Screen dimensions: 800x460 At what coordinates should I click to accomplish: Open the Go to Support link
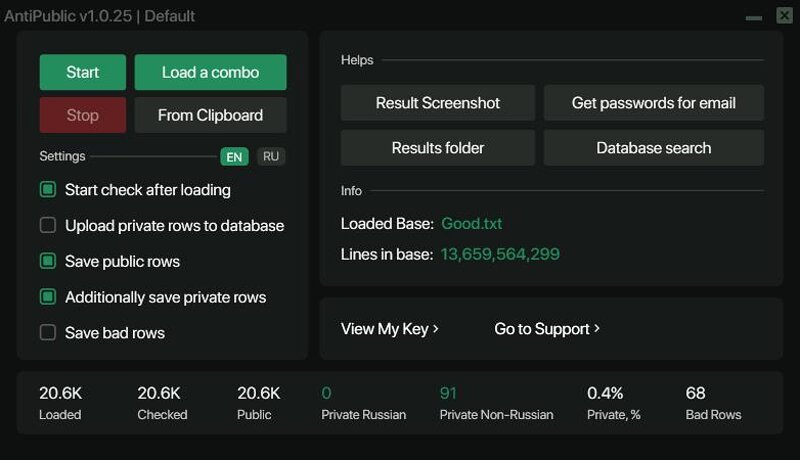point(547,329)
